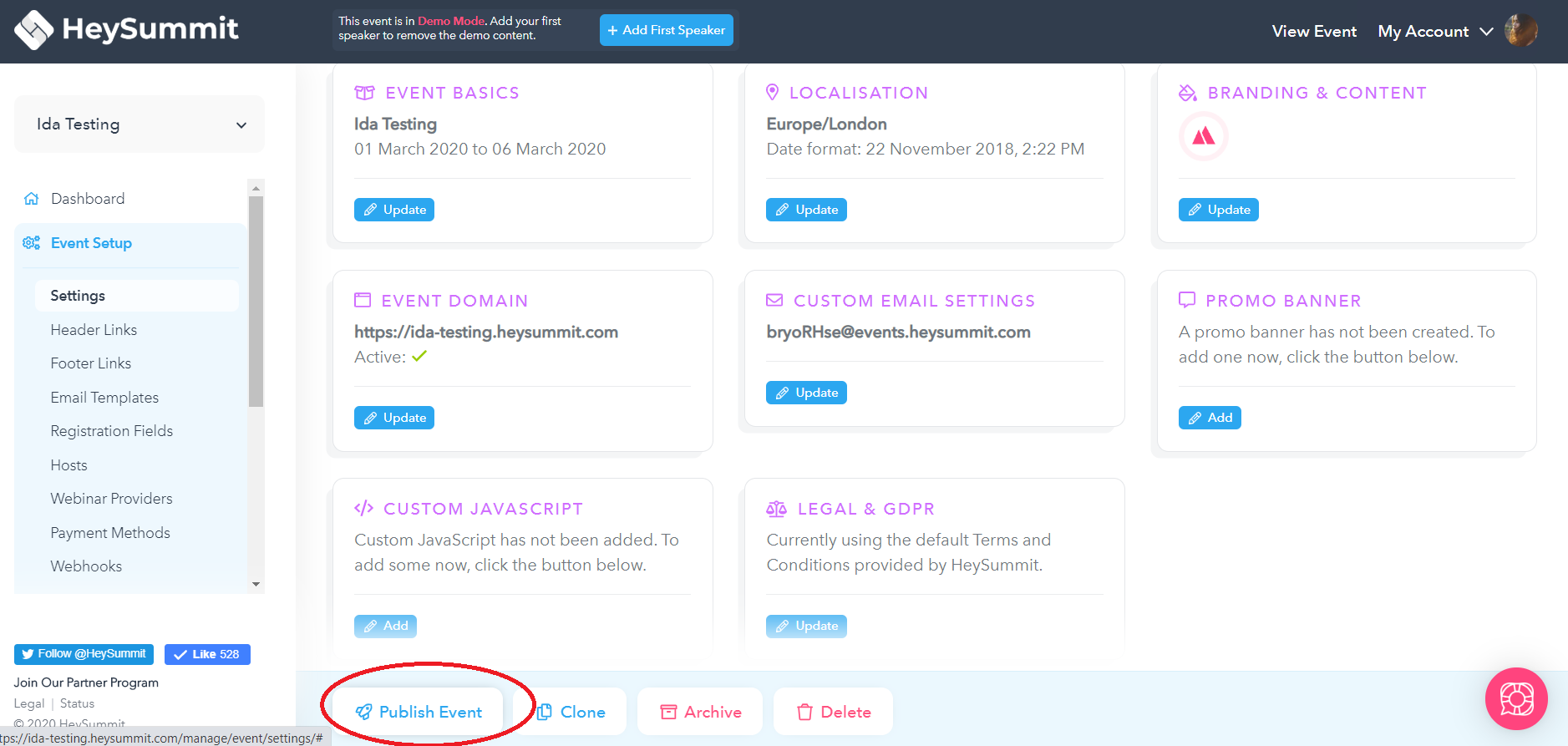Click Add First Speaker button
This screenshot has height=746, width=1568.
click(x=666, y=30)
